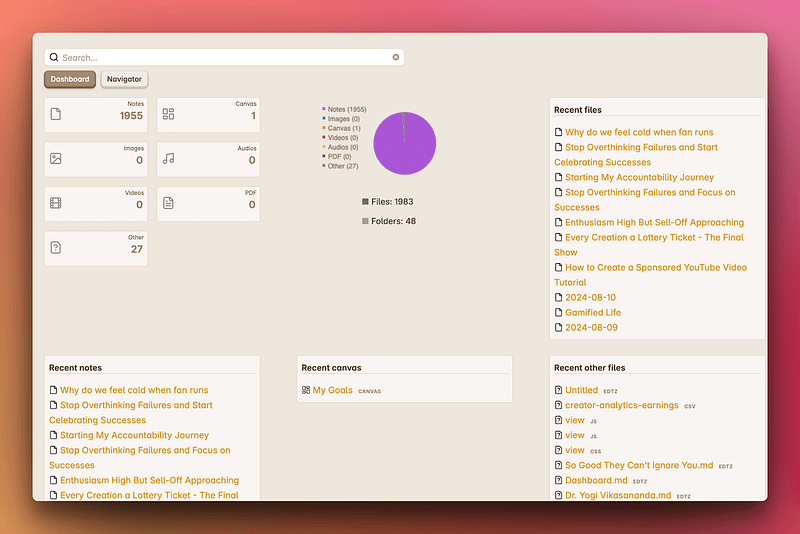Open the Untitled EDTZ file

pyautogui.click(x=582, y=390)
